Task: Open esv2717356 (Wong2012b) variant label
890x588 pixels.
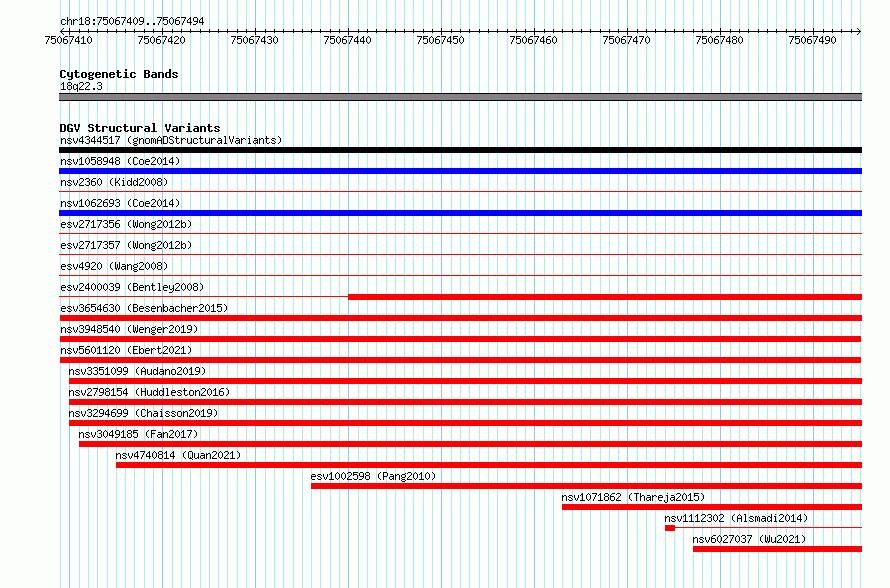Action: coord(126,224)
